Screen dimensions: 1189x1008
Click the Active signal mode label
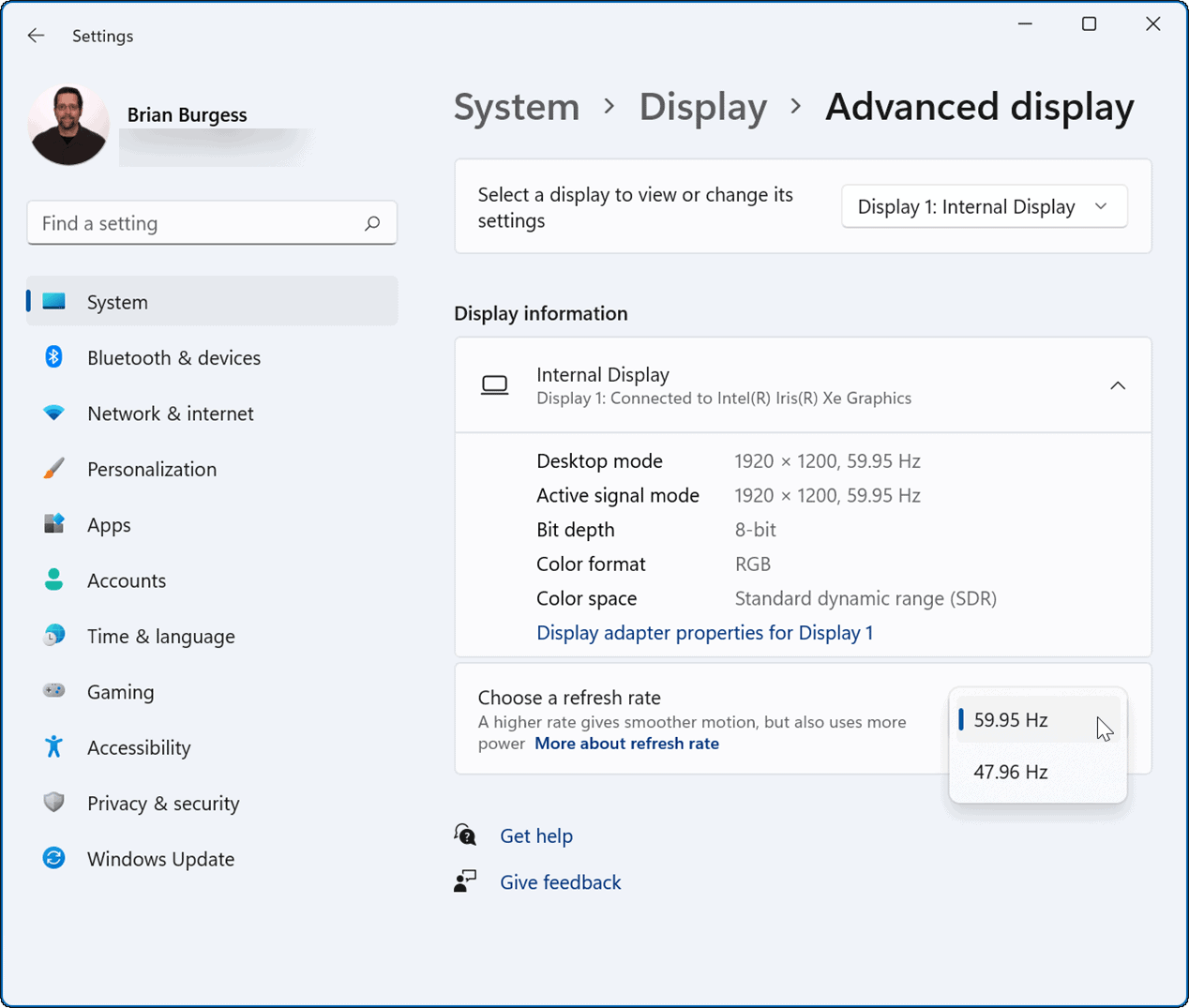[x=618, y=495]
